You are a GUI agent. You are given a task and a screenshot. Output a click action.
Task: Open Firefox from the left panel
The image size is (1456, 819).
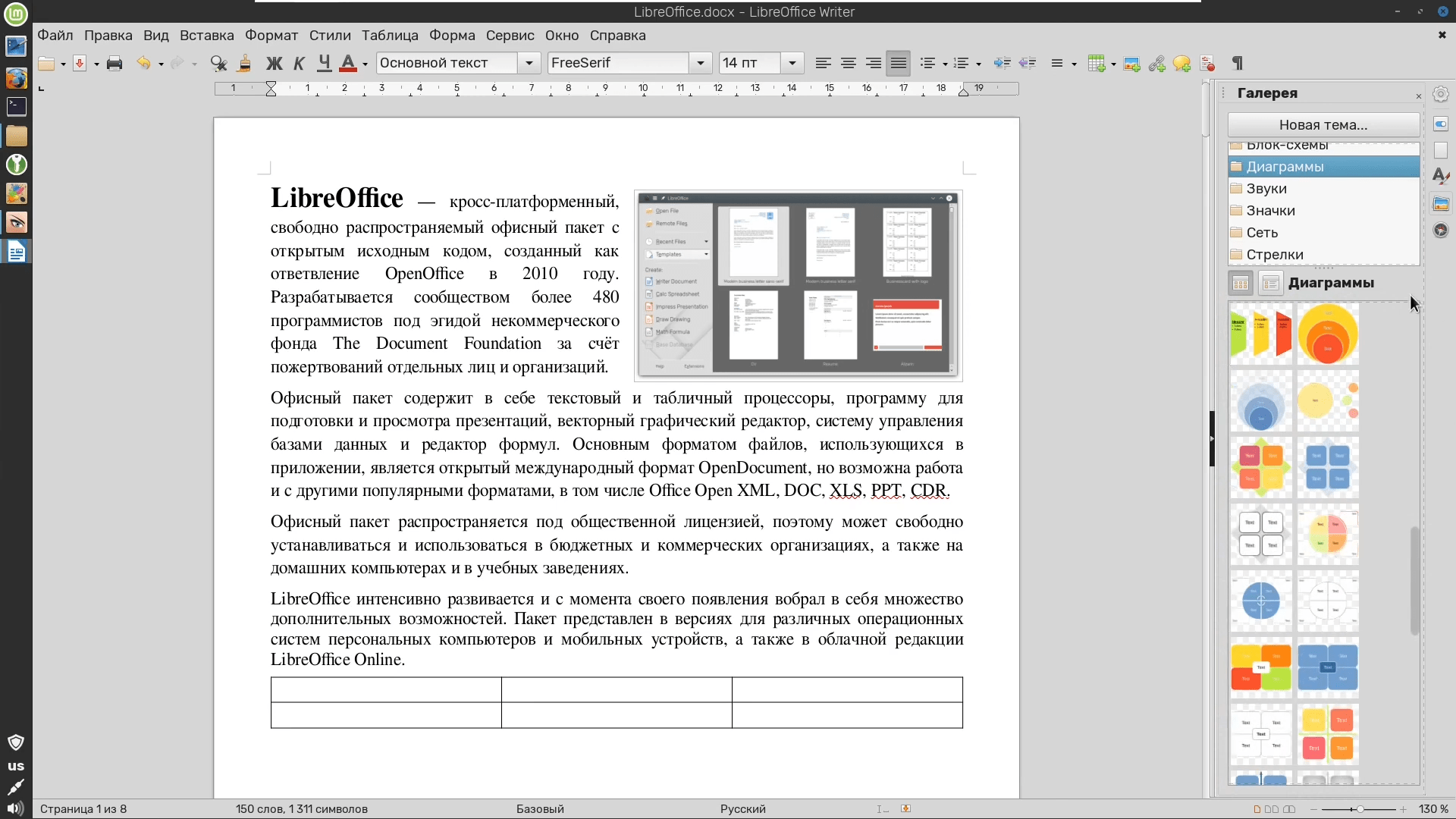(x=16, y=78)
